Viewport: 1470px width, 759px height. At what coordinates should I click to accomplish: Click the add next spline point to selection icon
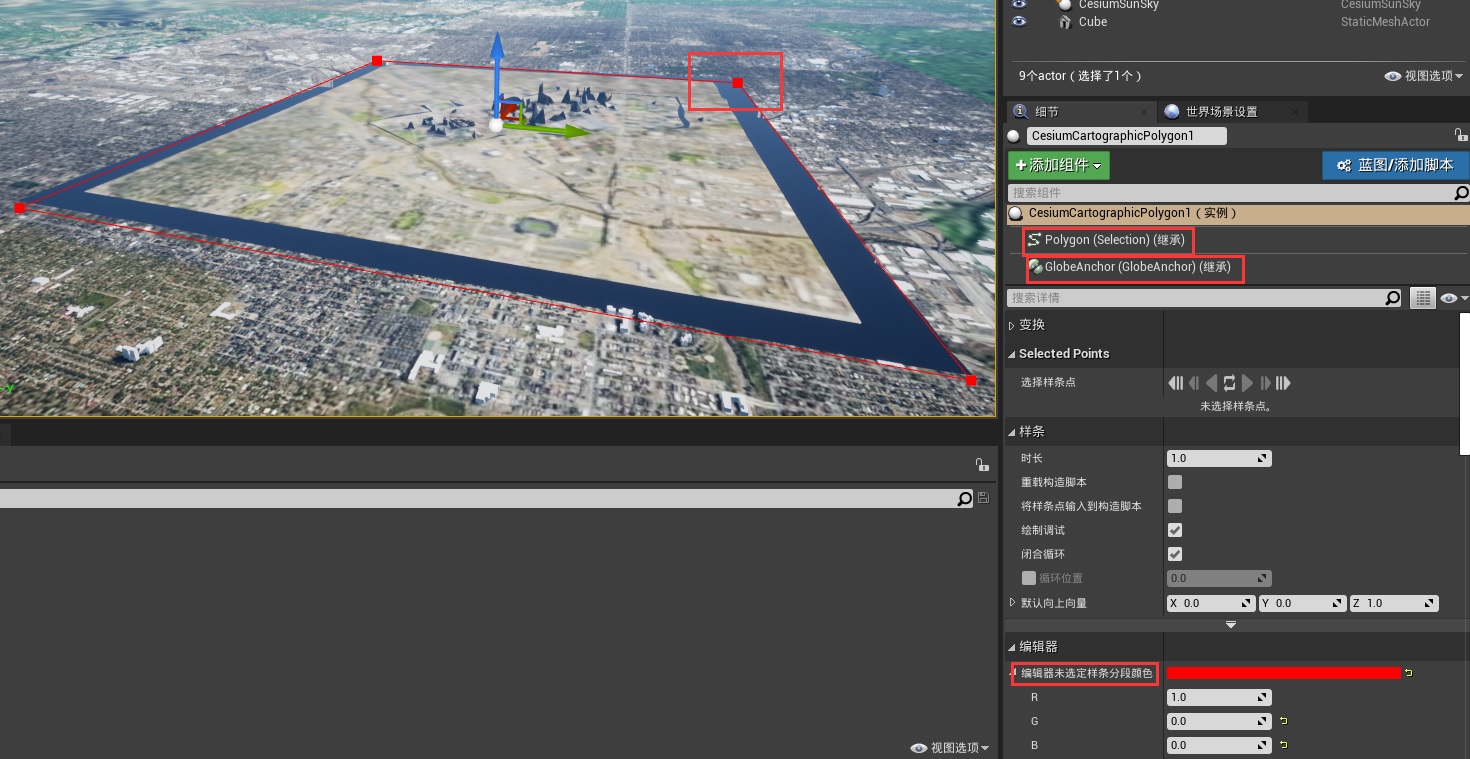click(x=1265, y=383)
